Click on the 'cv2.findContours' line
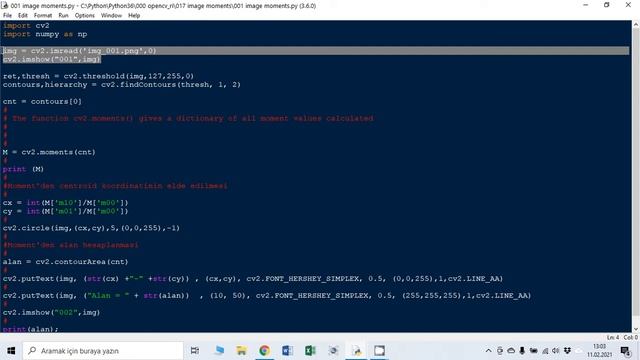 122,85
